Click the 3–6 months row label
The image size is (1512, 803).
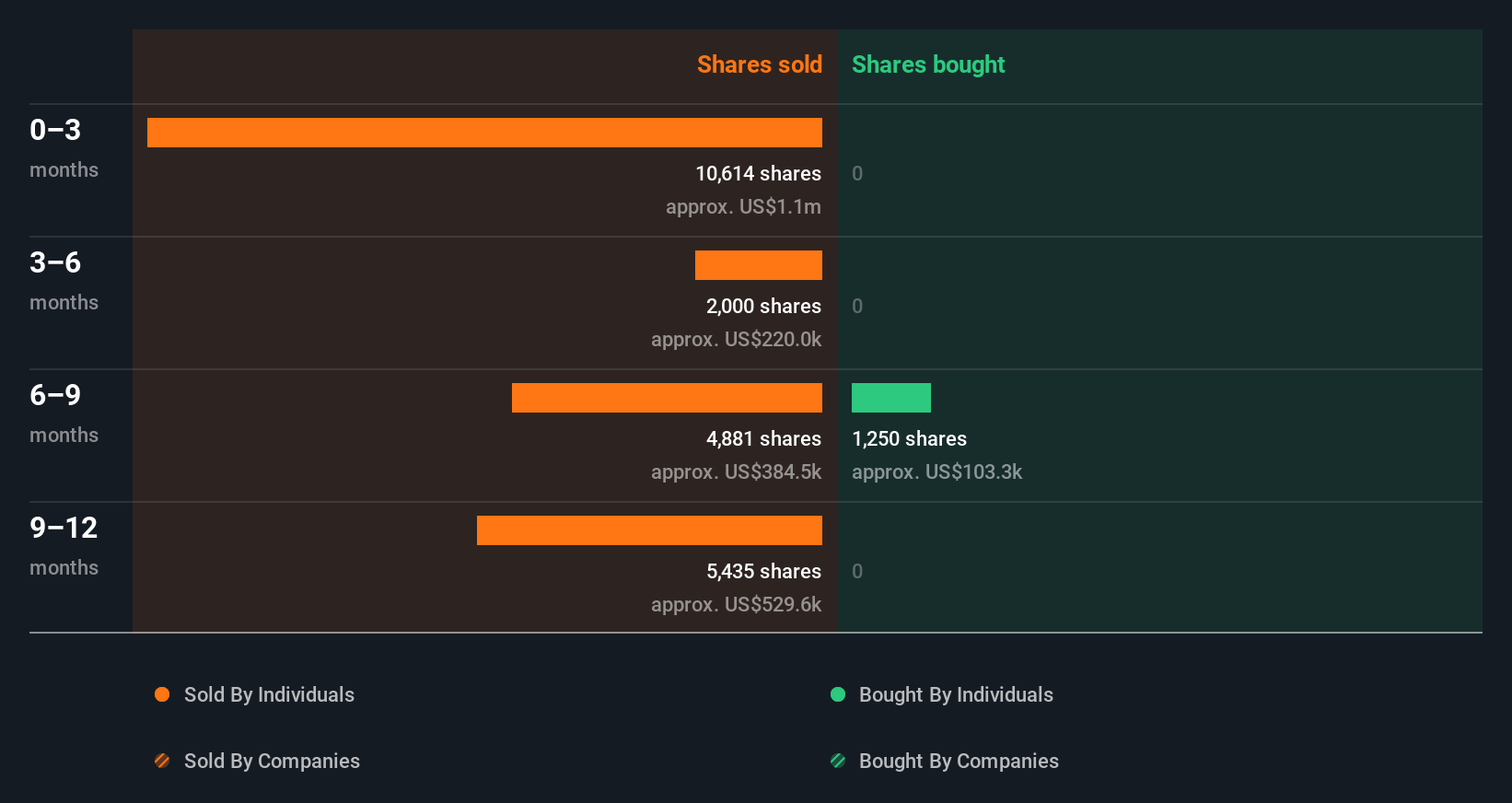pyautogui.click(x=64, y=280)
